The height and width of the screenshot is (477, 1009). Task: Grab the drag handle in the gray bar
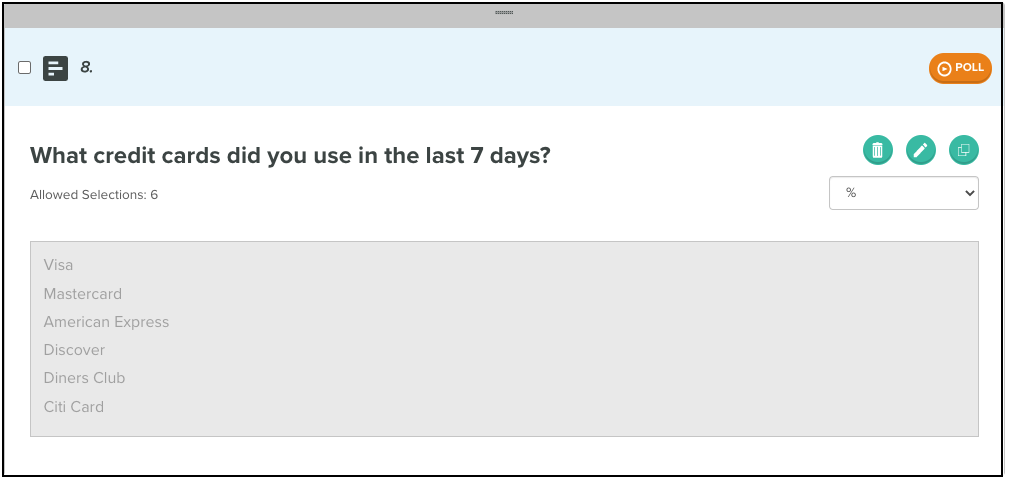tap(504, 12)
